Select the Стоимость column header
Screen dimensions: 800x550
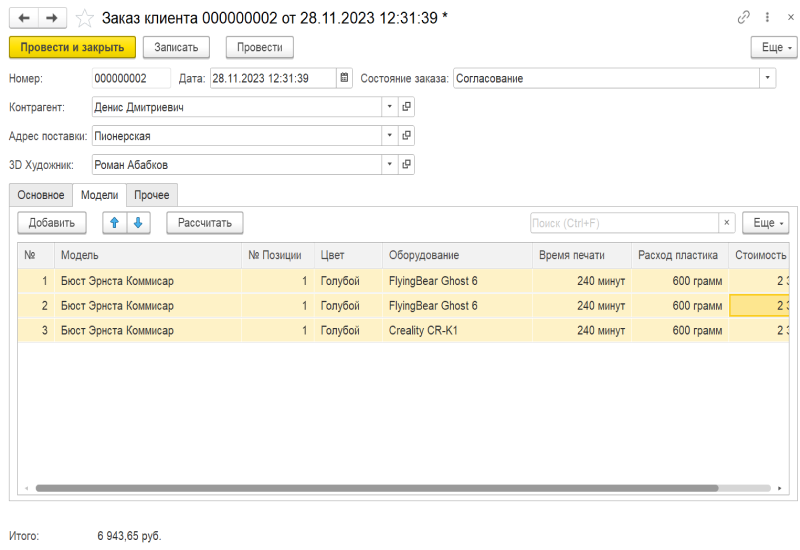pos(759,255)
